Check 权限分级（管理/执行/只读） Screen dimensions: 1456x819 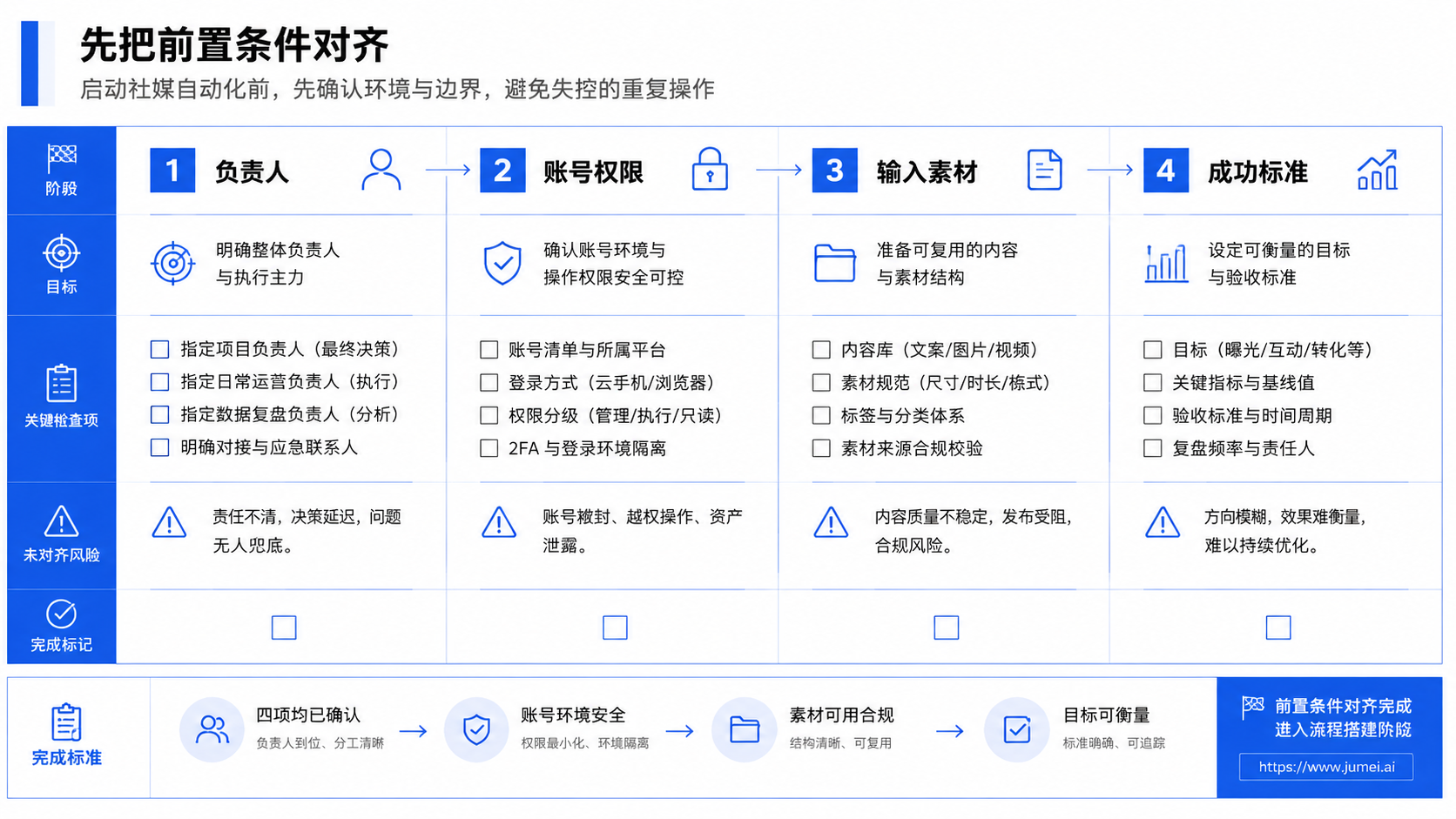coord(489,416)
